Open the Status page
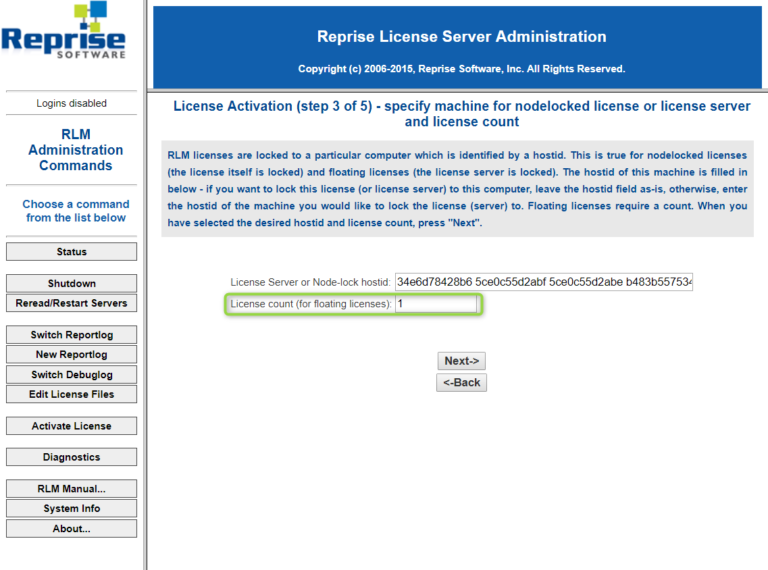 tap(71, 252)
